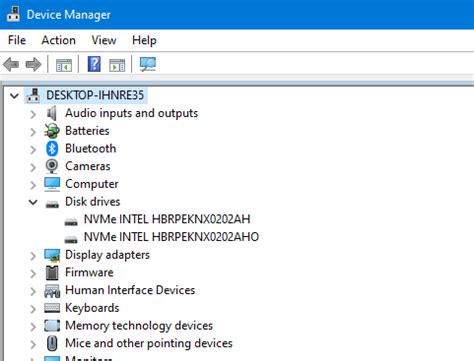The width and height of the screenshot is (474, 361).
Task: Open the Action menu
Action: point(58,40)
